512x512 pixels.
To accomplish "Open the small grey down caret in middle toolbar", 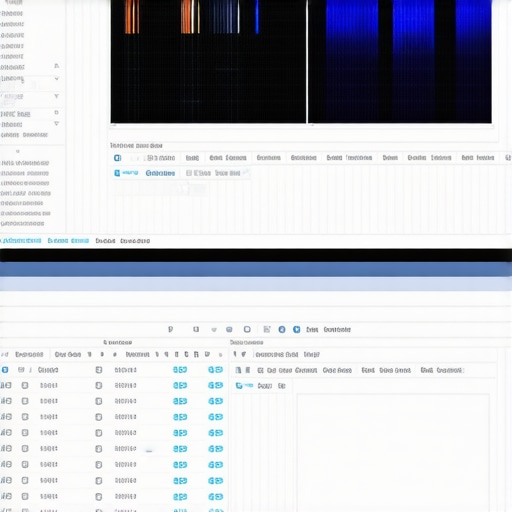I will click(214, 330).
